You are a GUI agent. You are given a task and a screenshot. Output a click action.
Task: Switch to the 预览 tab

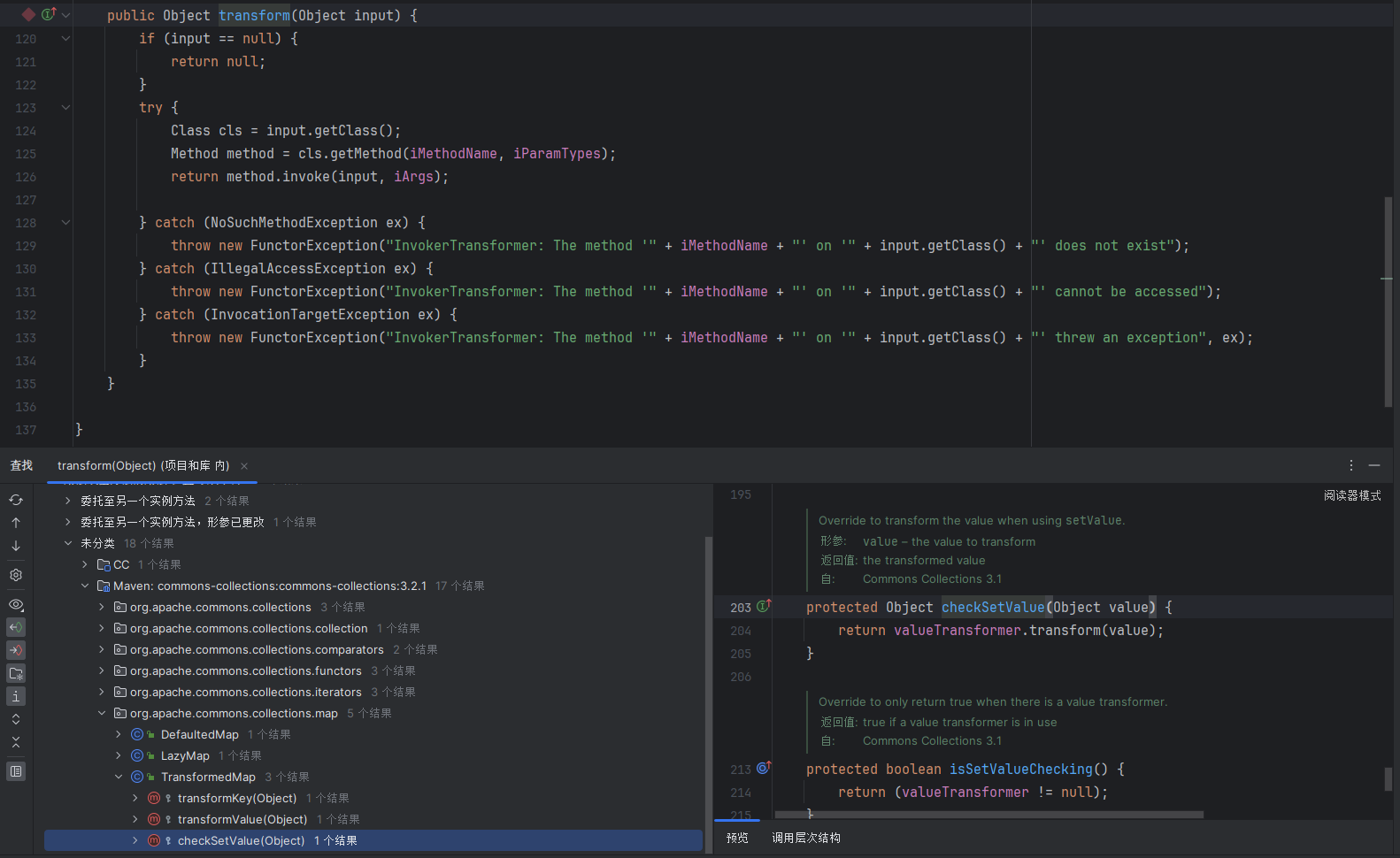click(737, 838)
